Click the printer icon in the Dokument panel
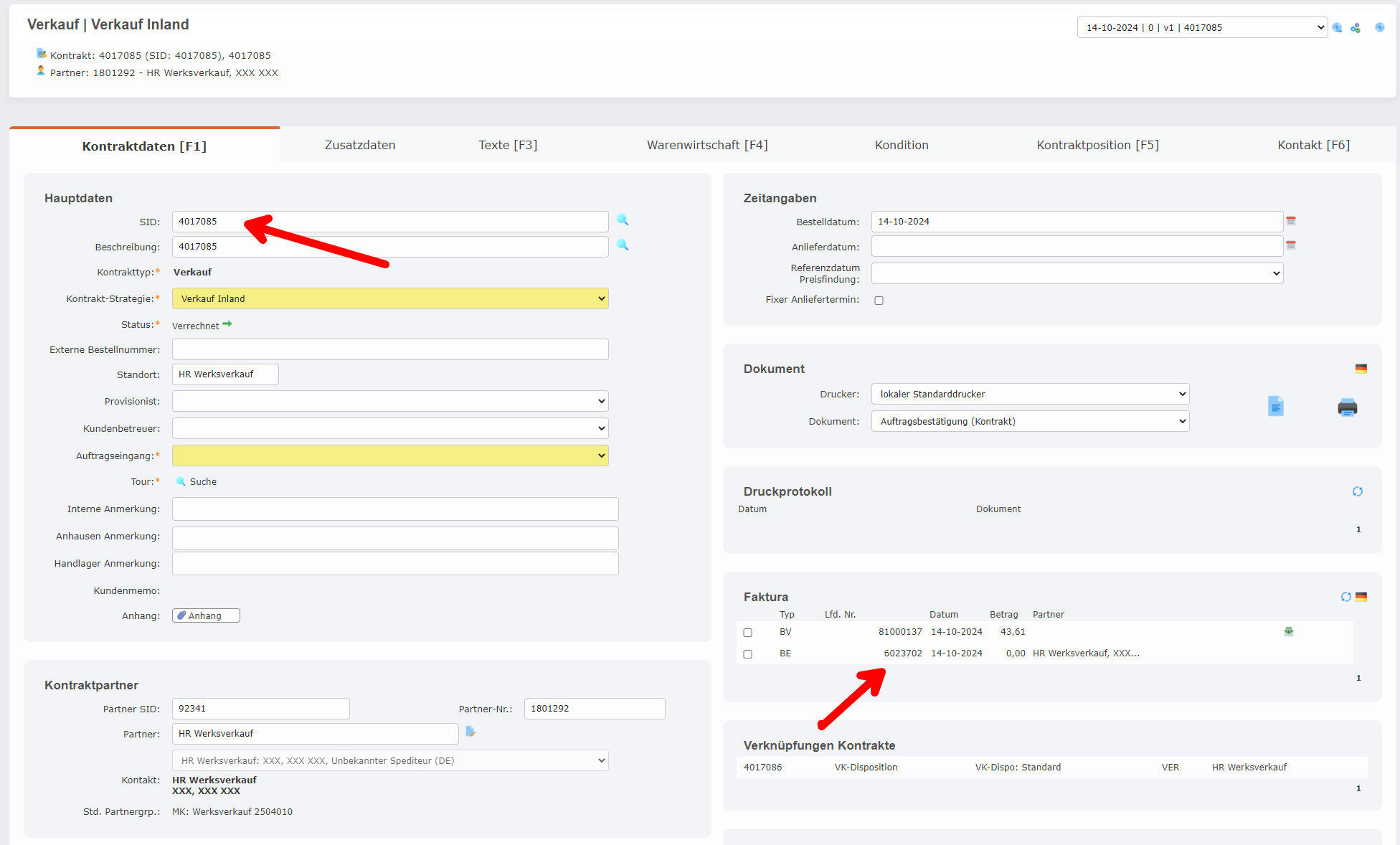 (x=1347, y=407)
